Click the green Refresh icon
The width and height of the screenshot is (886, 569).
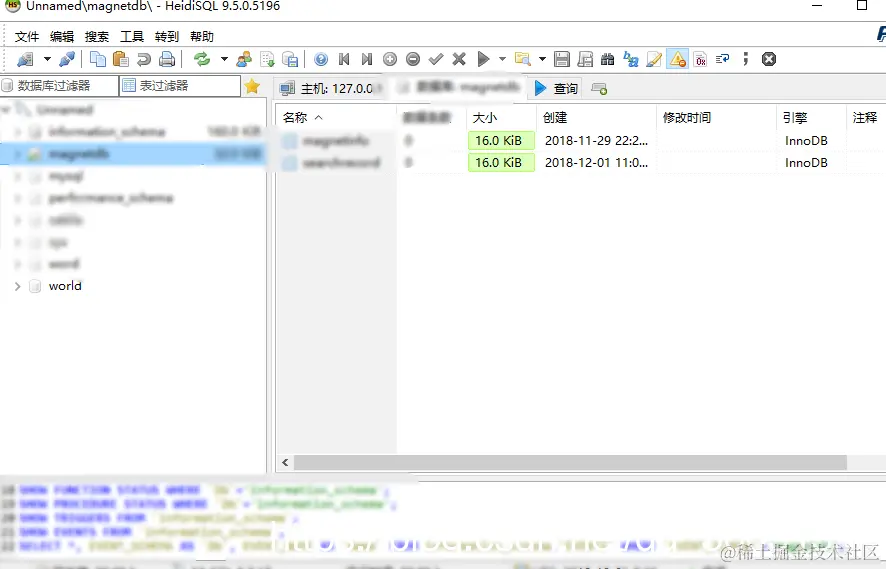(x=202, y=59)
